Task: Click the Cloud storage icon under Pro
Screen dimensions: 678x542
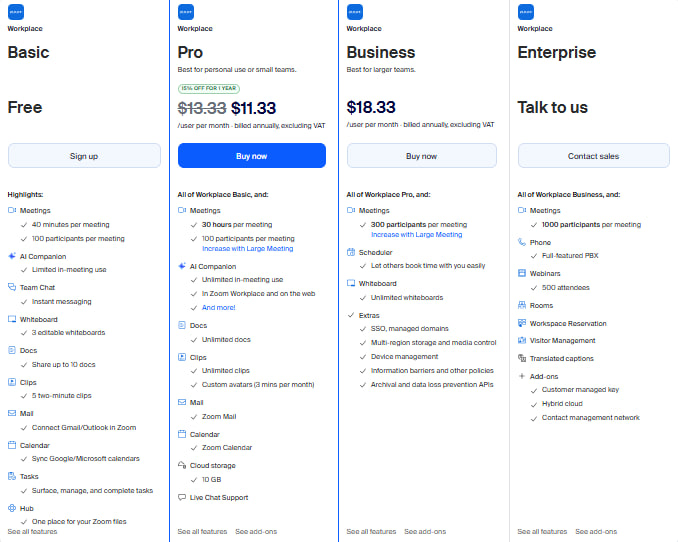Action: [x=181, y=465]
